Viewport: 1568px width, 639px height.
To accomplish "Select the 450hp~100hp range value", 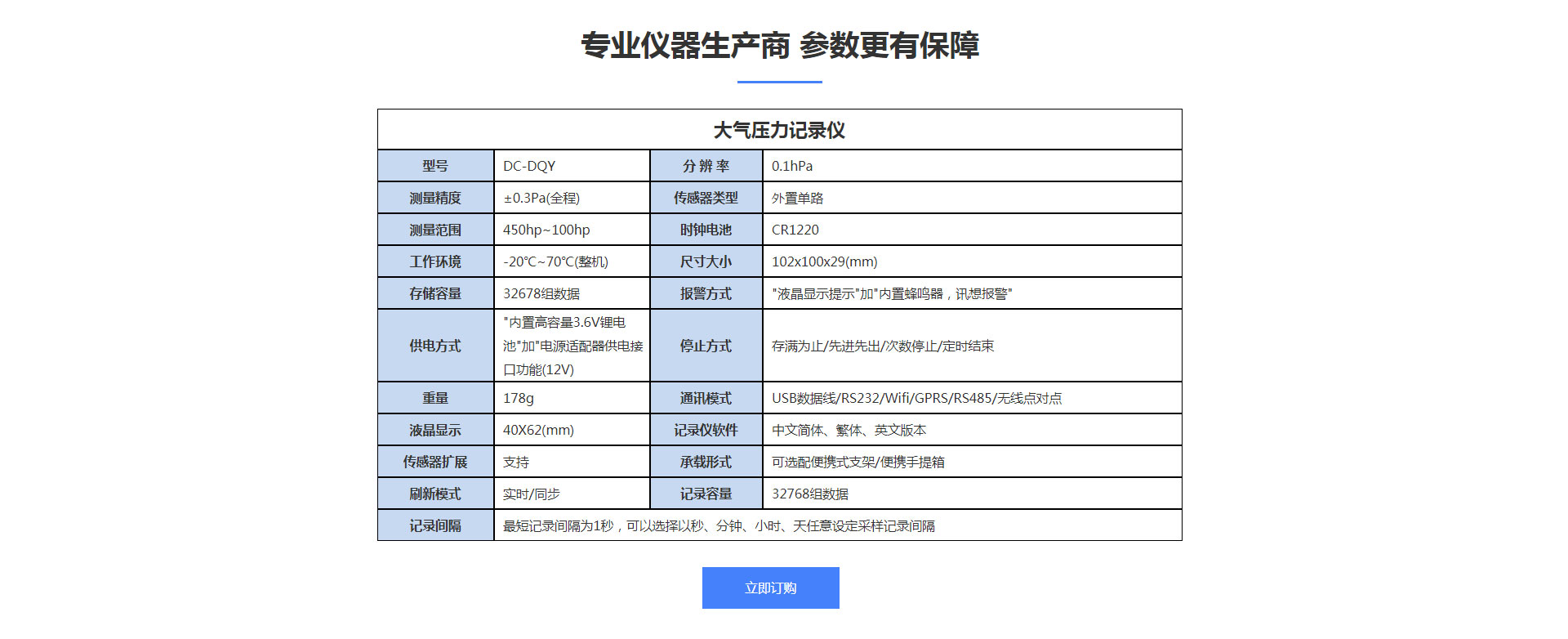I will [x=546, y=230].
